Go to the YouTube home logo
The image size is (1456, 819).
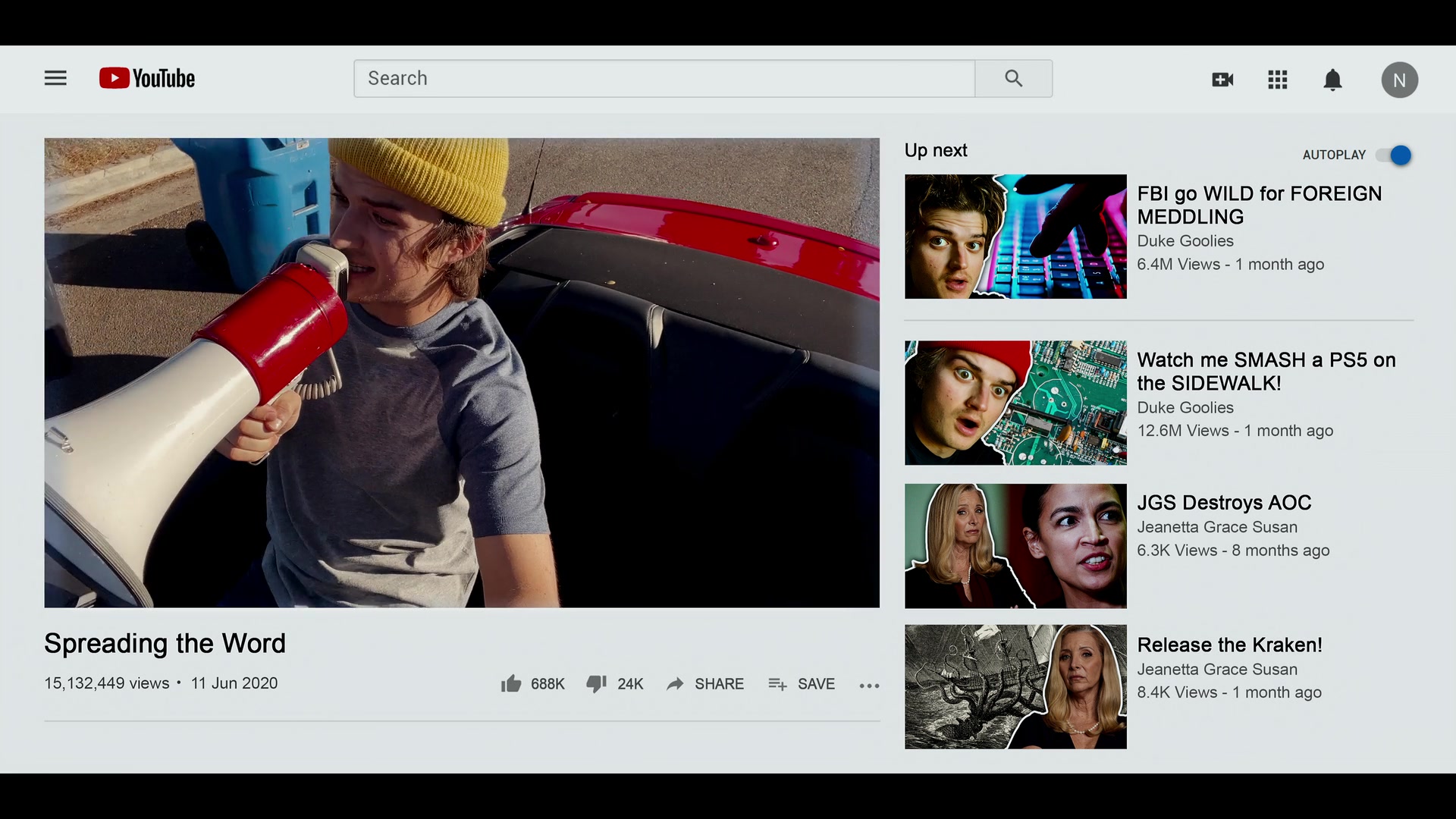tap(147, 78)
